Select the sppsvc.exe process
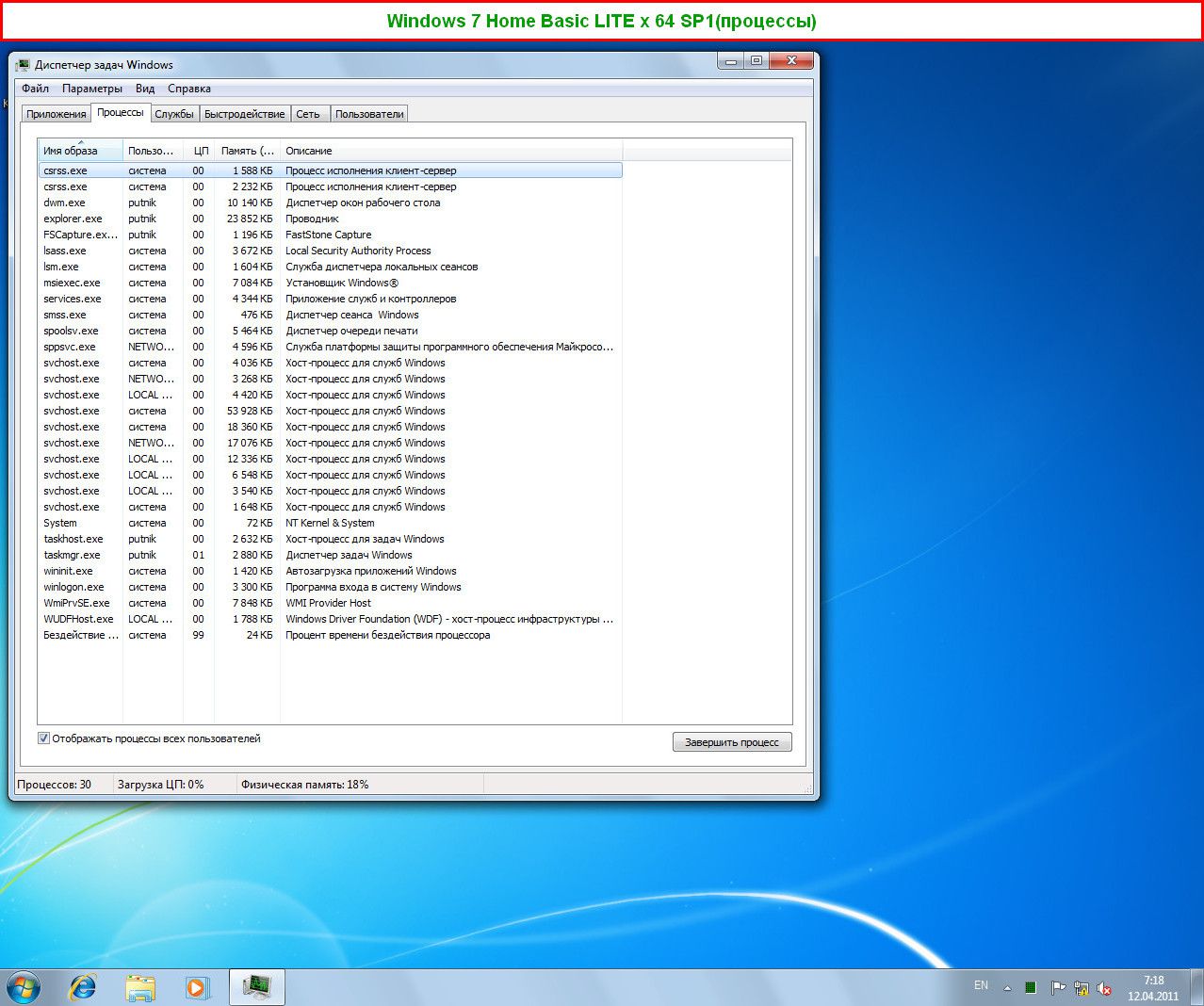This screenshot has width=1204, height=1006. point(330,347)
